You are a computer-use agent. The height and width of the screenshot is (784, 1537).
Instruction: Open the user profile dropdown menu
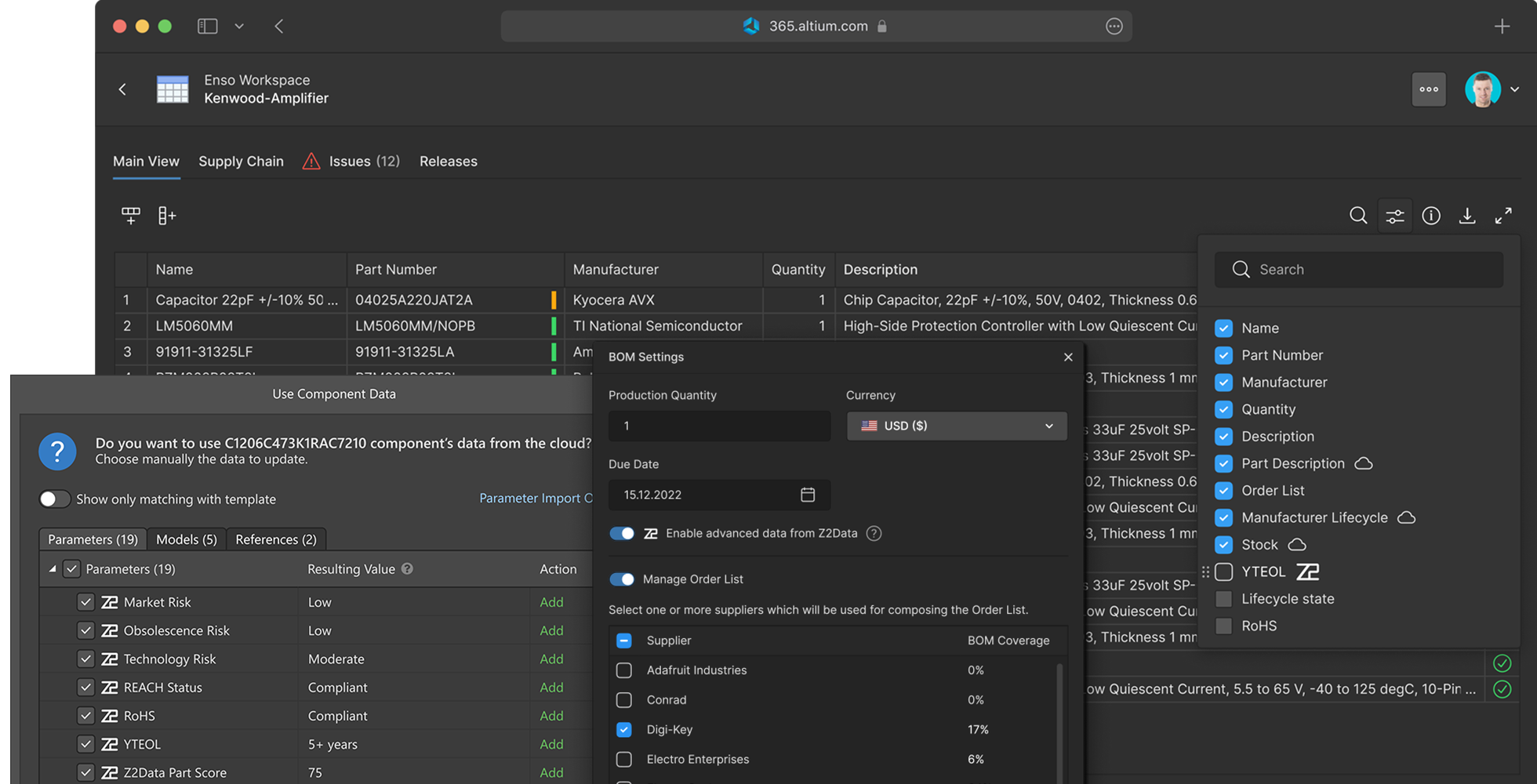coord(1514,89)
